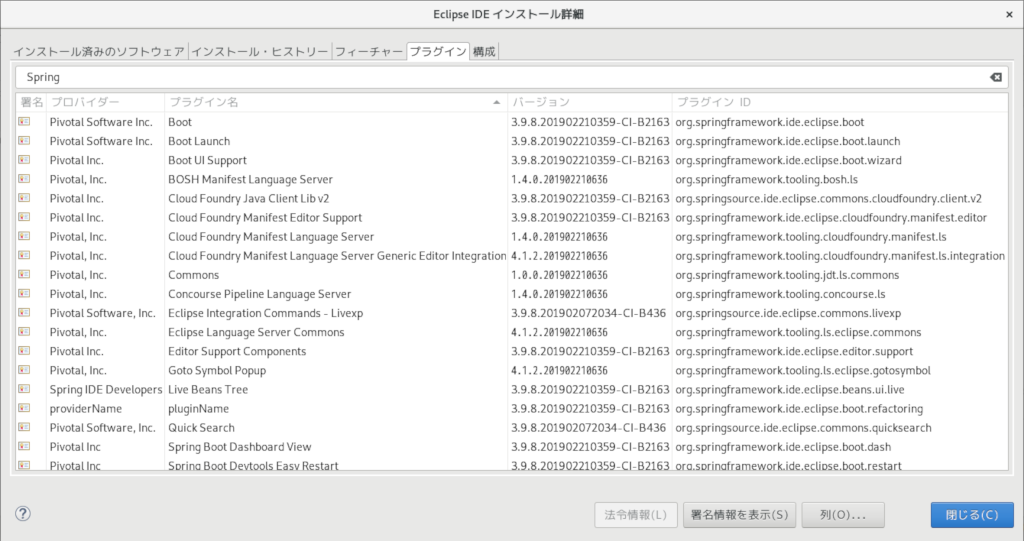Click signed icon in Quick Search row
The width and height of the screenshot is (1024, 541).
pyautogui.click(x=24, y=428)
